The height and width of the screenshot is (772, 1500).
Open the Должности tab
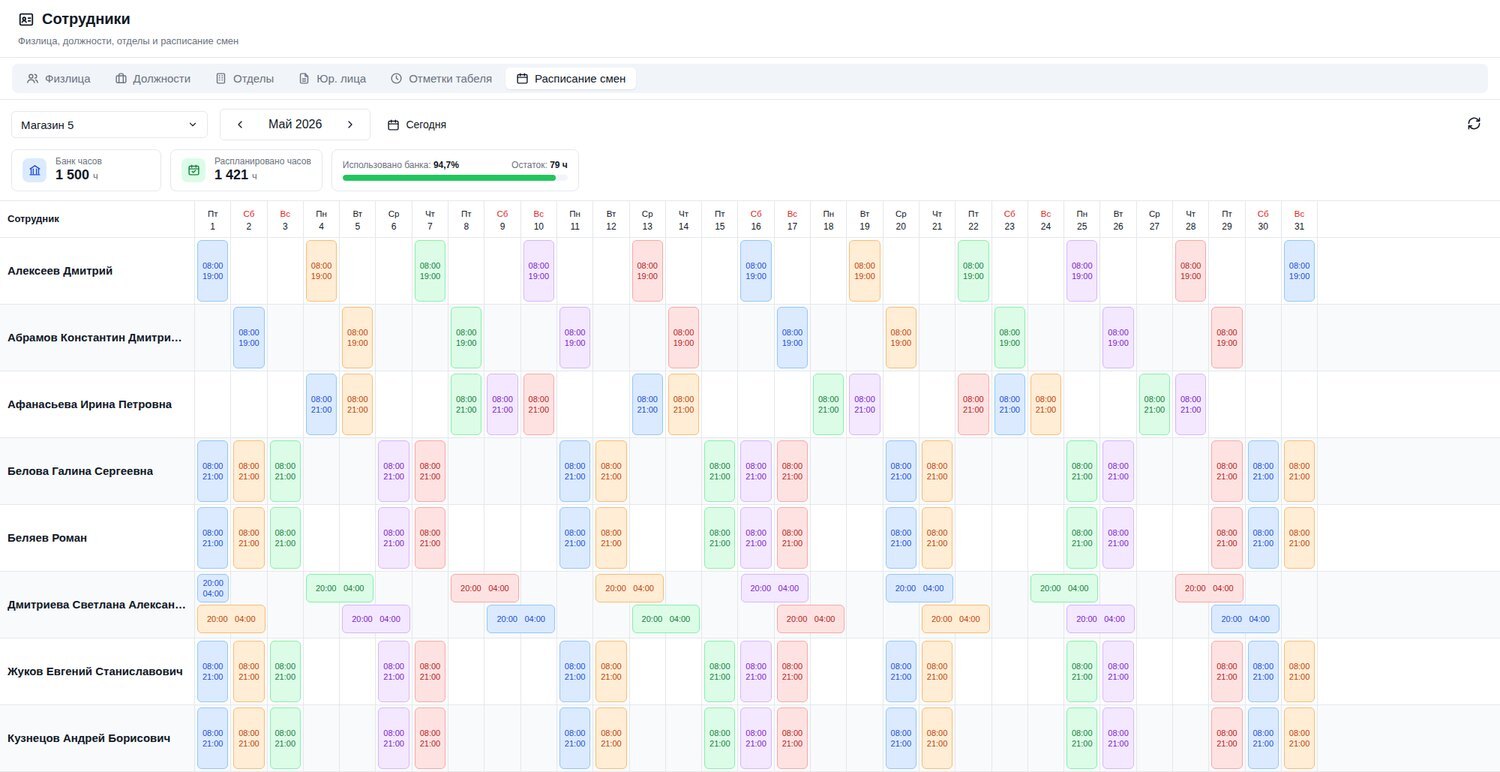[x=153, y=78]
